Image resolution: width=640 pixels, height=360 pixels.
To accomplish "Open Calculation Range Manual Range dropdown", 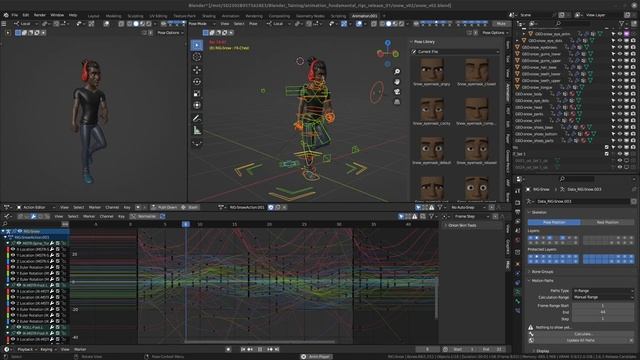I will [603, 297].
